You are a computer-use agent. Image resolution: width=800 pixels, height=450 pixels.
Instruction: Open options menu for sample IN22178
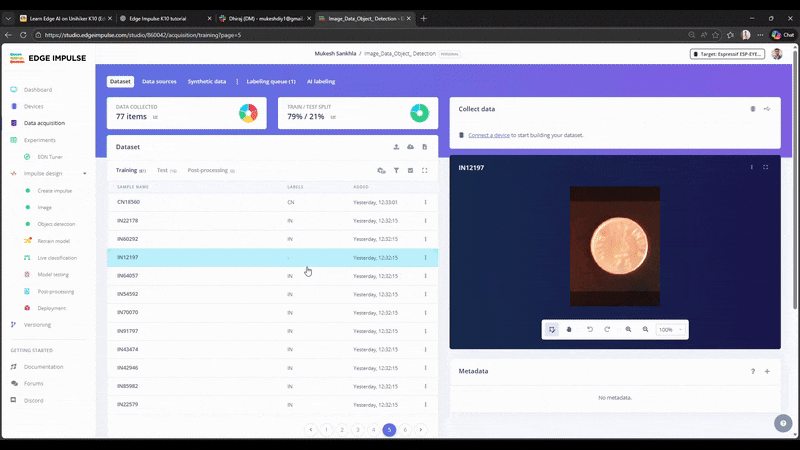coord(425,221)
